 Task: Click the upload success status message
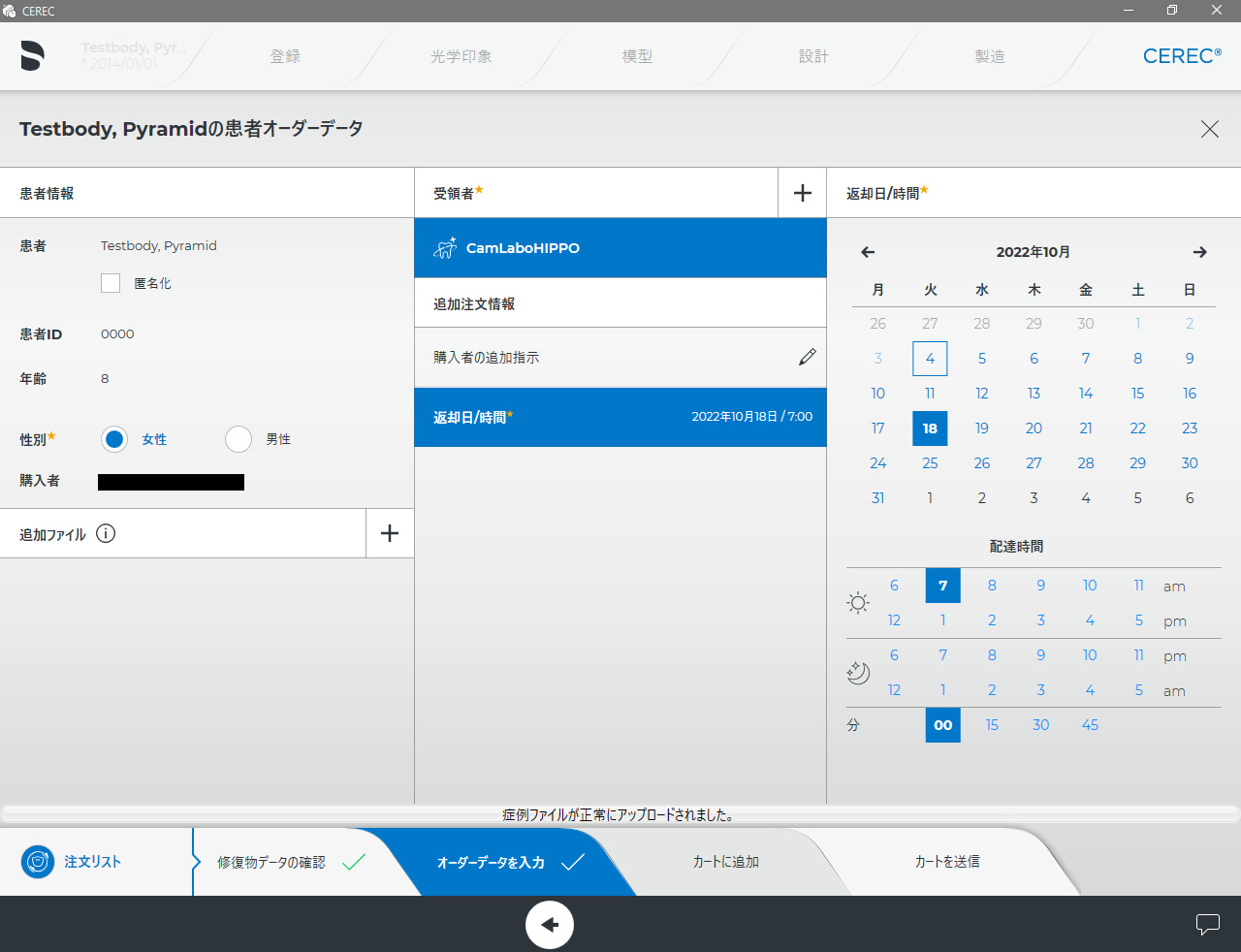(x=619, y=814)
